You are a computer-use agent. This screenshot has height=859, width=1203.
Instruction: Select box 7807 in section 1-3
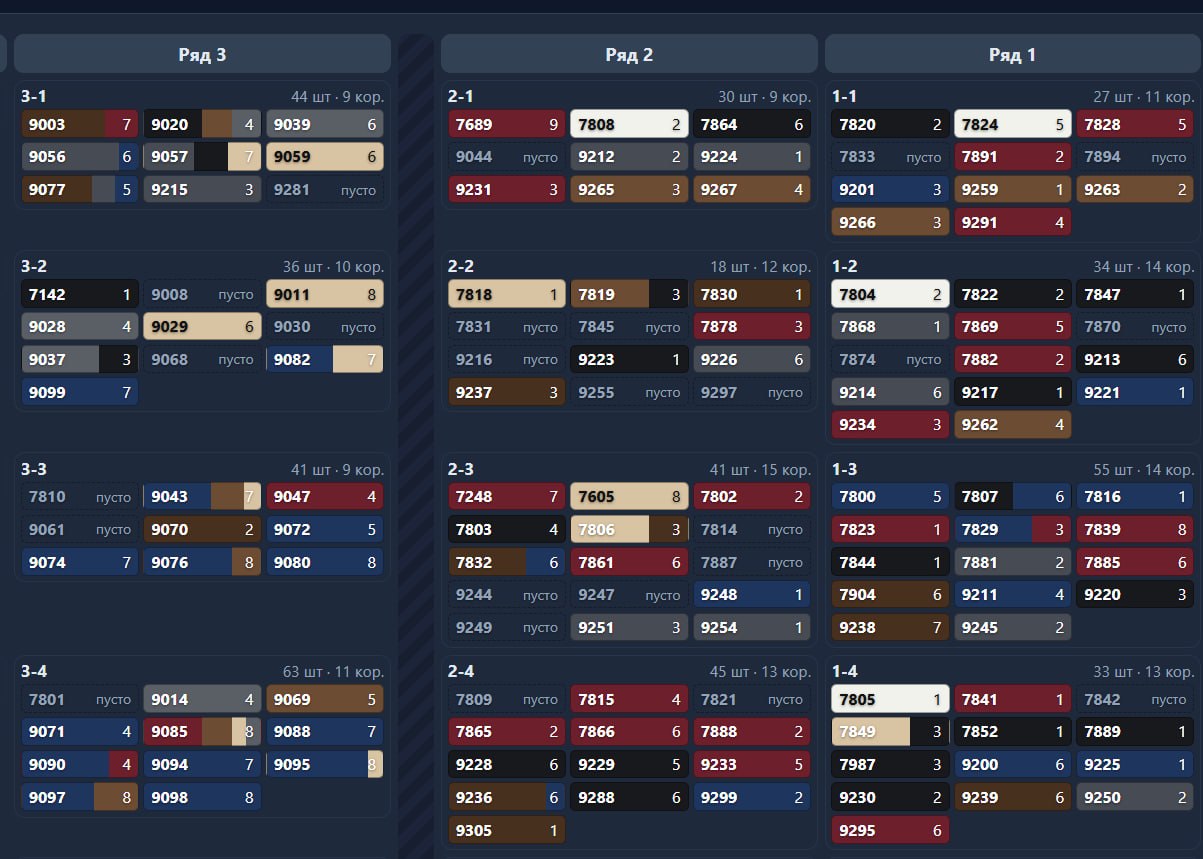click(x=1013, y=497)
